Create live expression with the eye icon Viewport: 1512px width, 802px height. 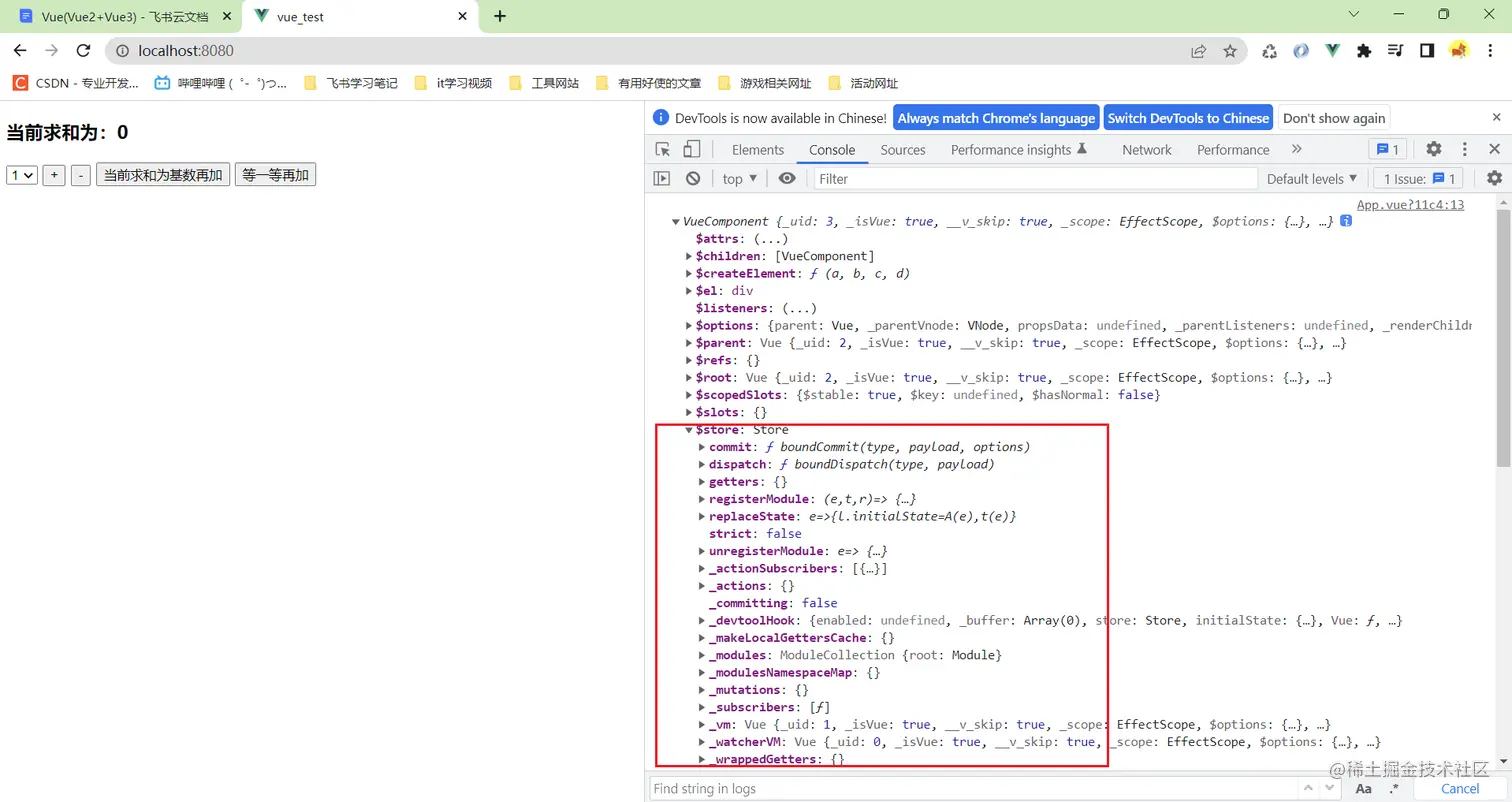[x=787, y=178]
